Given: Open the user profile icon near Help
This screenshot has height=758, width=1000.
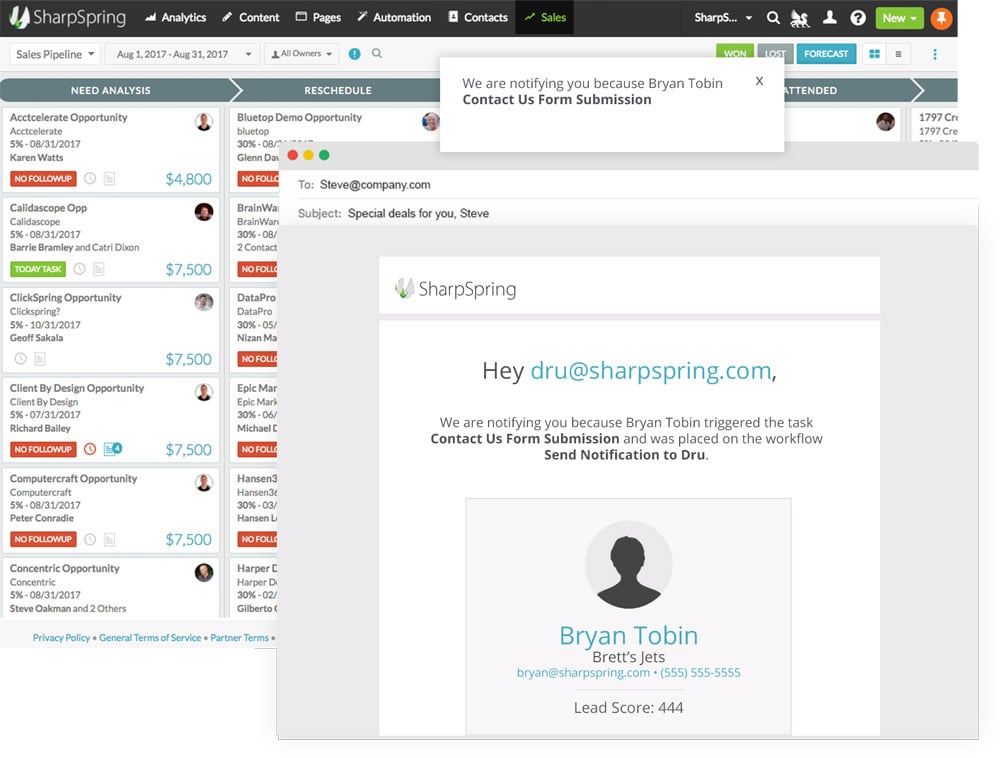Looking at the screenshot, I should click(x=830, y=17).
